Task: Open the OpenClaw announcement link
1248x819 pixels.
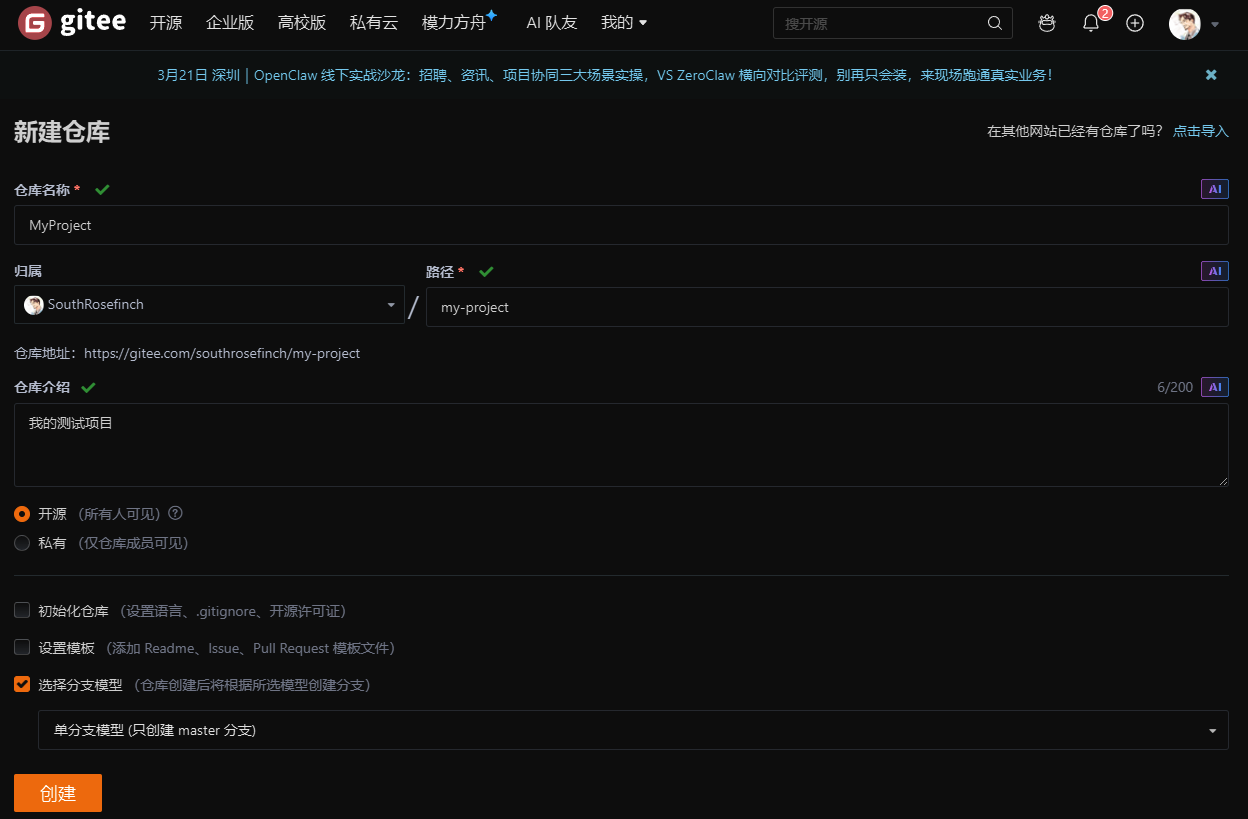Action: pos(605,75)
